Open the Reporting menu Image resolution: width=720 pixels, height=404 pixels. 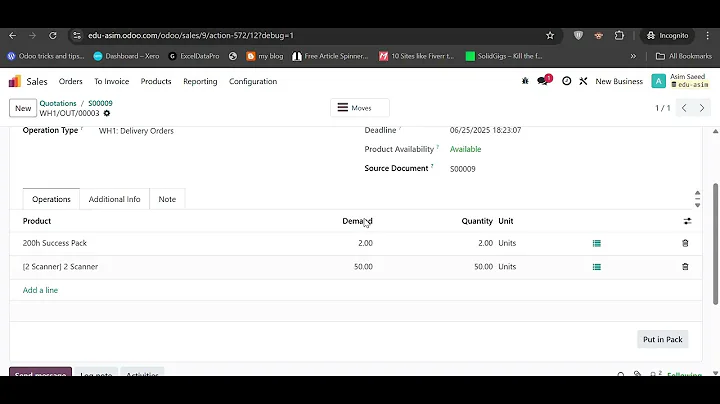(x=200, y=81)
